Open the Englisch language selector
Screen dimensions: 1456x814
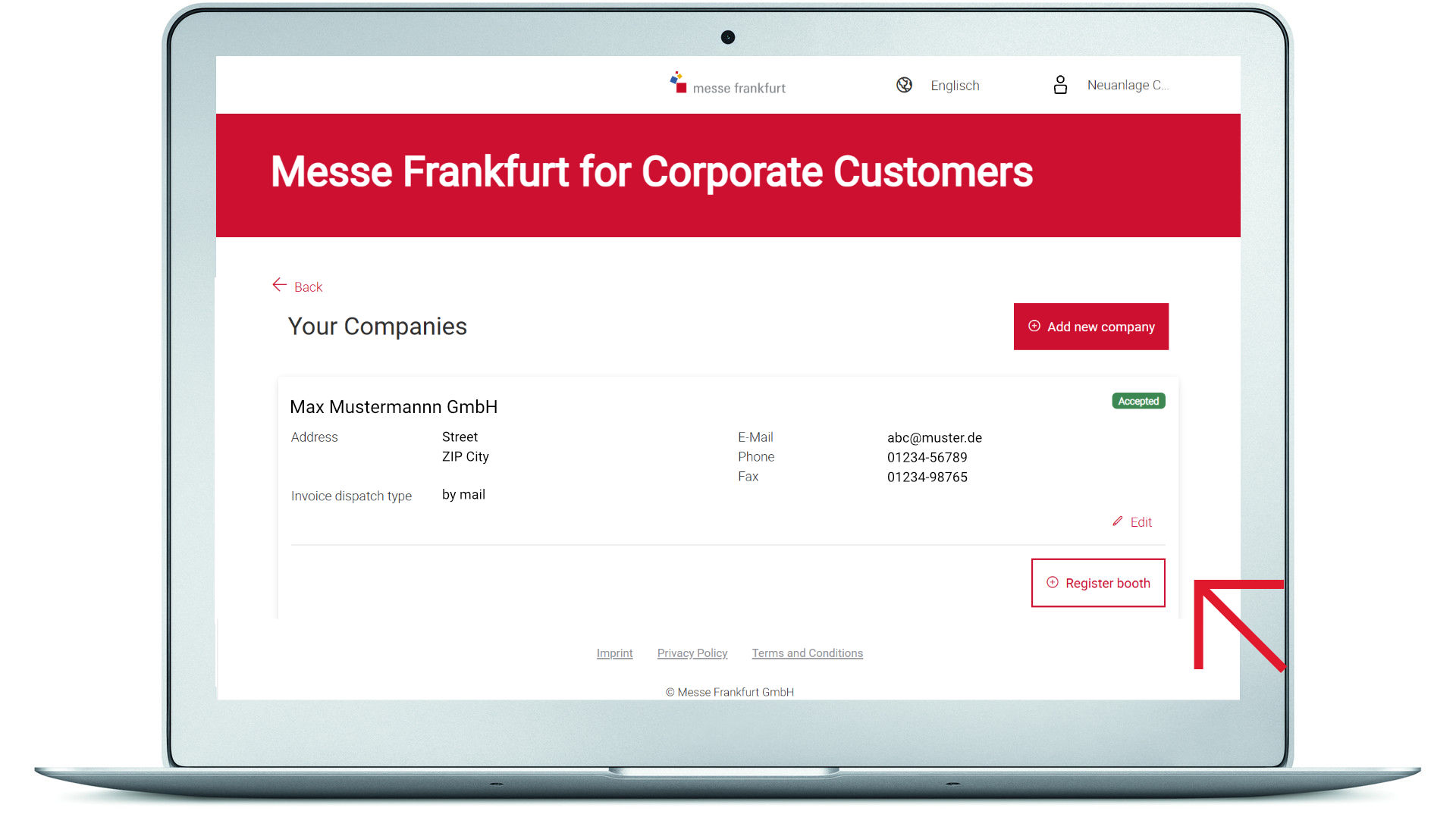click(955, 86)
